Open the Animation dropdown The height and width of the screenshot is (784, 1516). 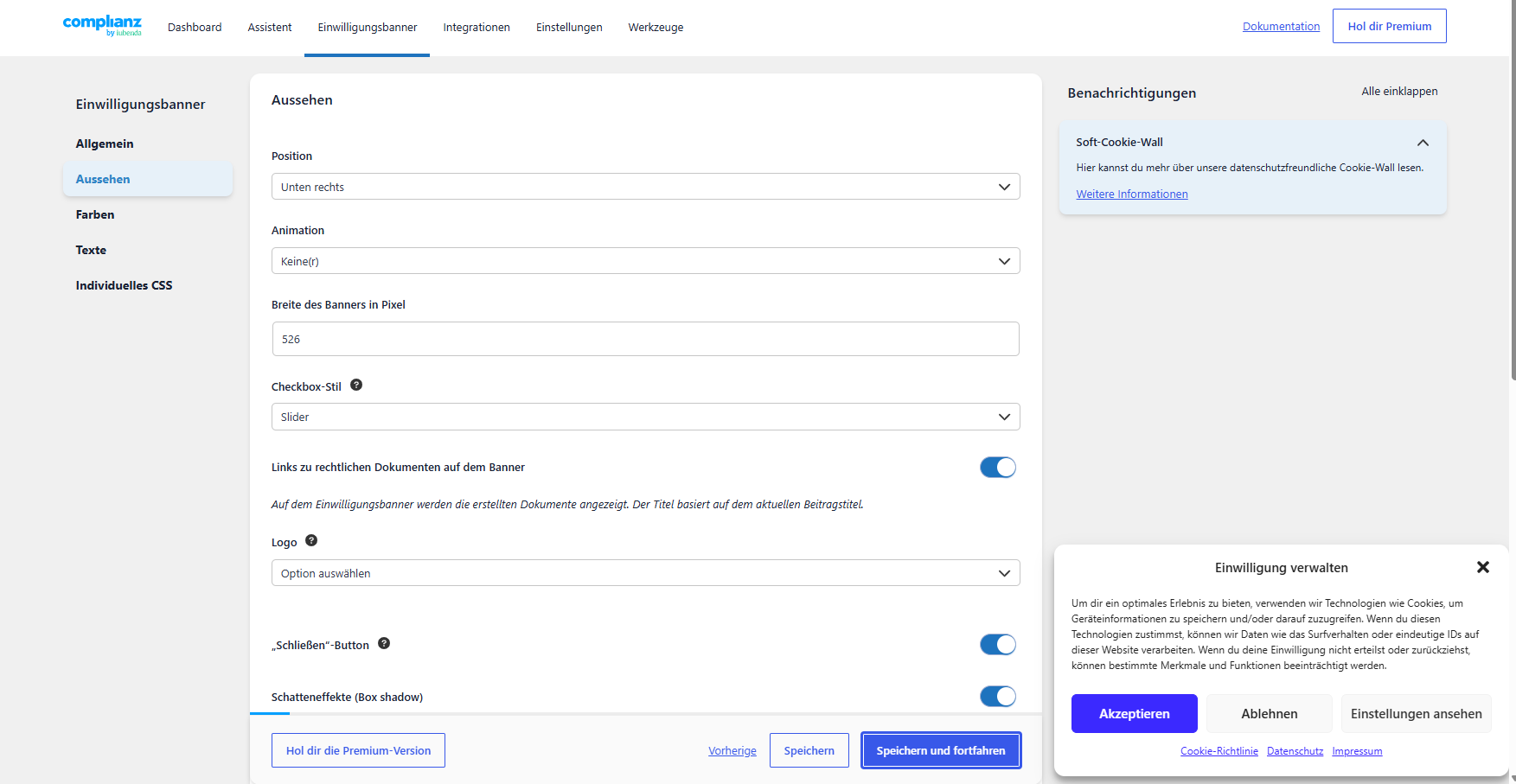(x=645, y=261)
